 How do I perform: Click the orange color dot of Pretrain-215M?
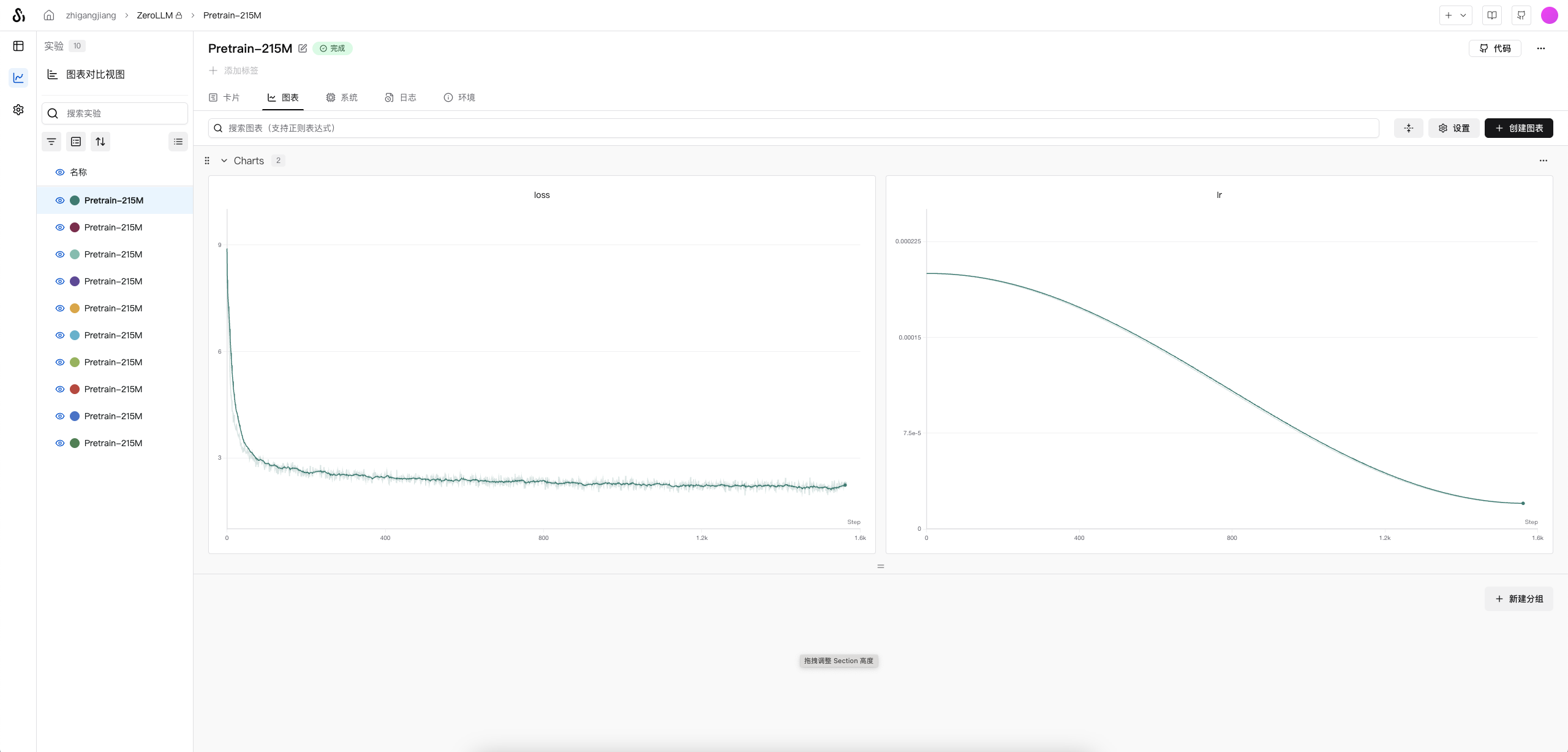coord(75,308)
